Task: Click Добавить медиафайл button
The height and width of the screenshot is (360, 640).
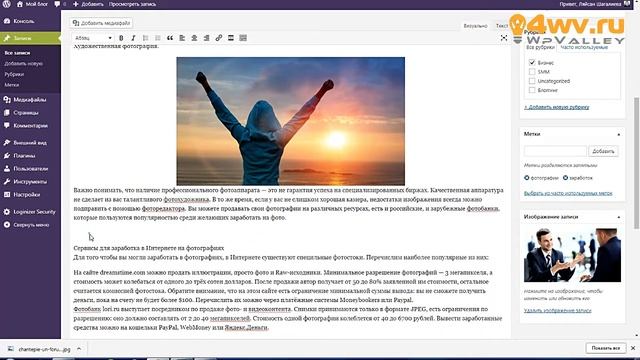Action: (x=101, y=23)
